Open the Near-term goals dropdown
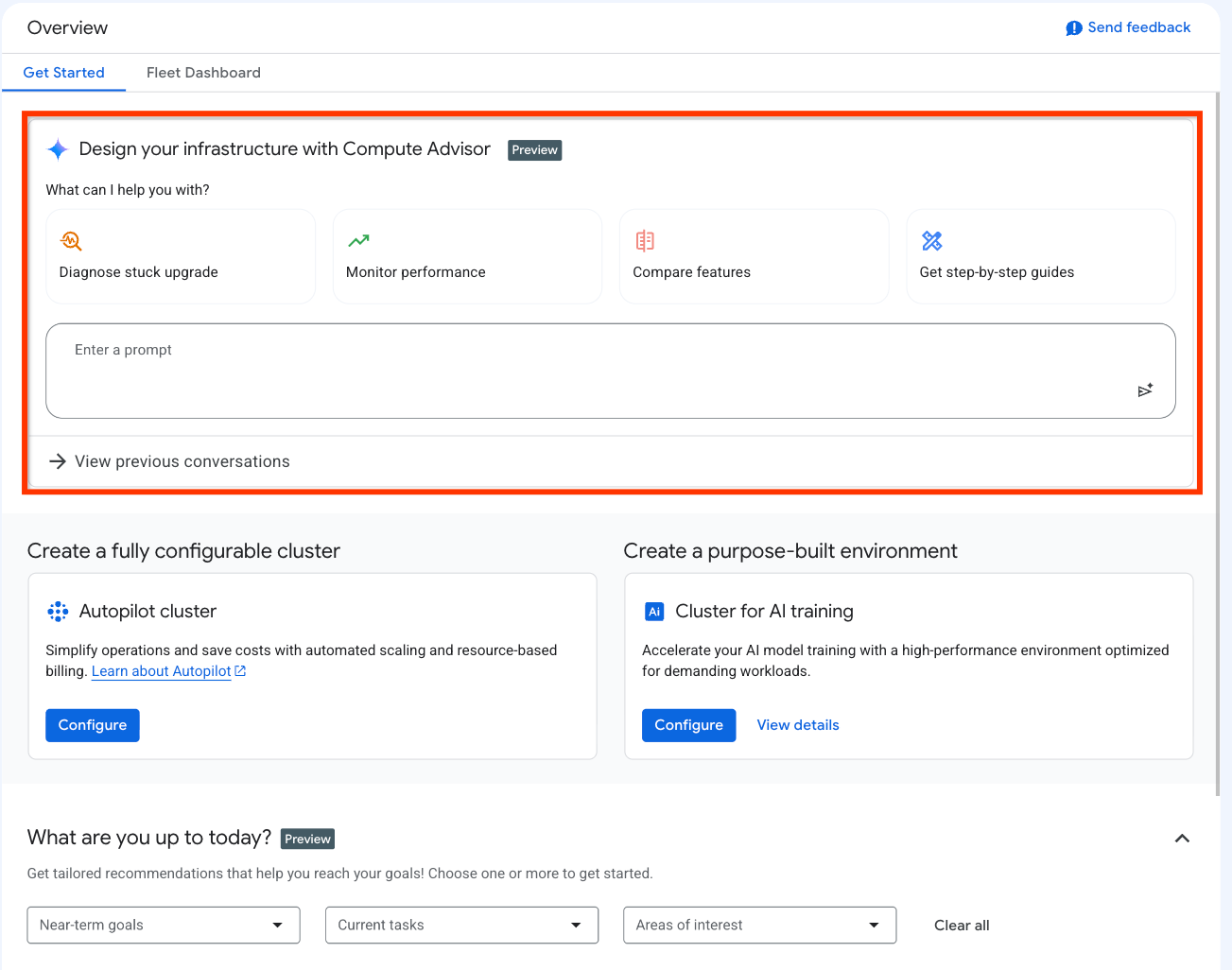The width and height of the screenshot is (1232, 970). (164, 926)
